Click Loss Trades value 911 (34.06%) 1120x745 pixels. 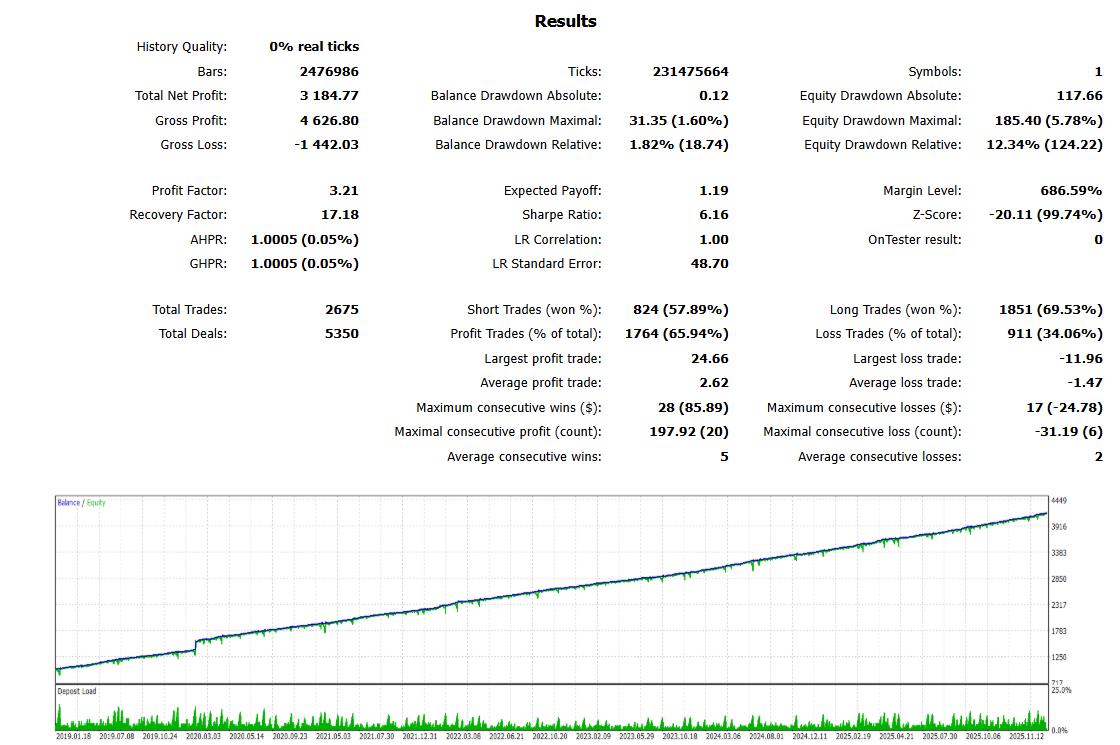point(1056,334)
